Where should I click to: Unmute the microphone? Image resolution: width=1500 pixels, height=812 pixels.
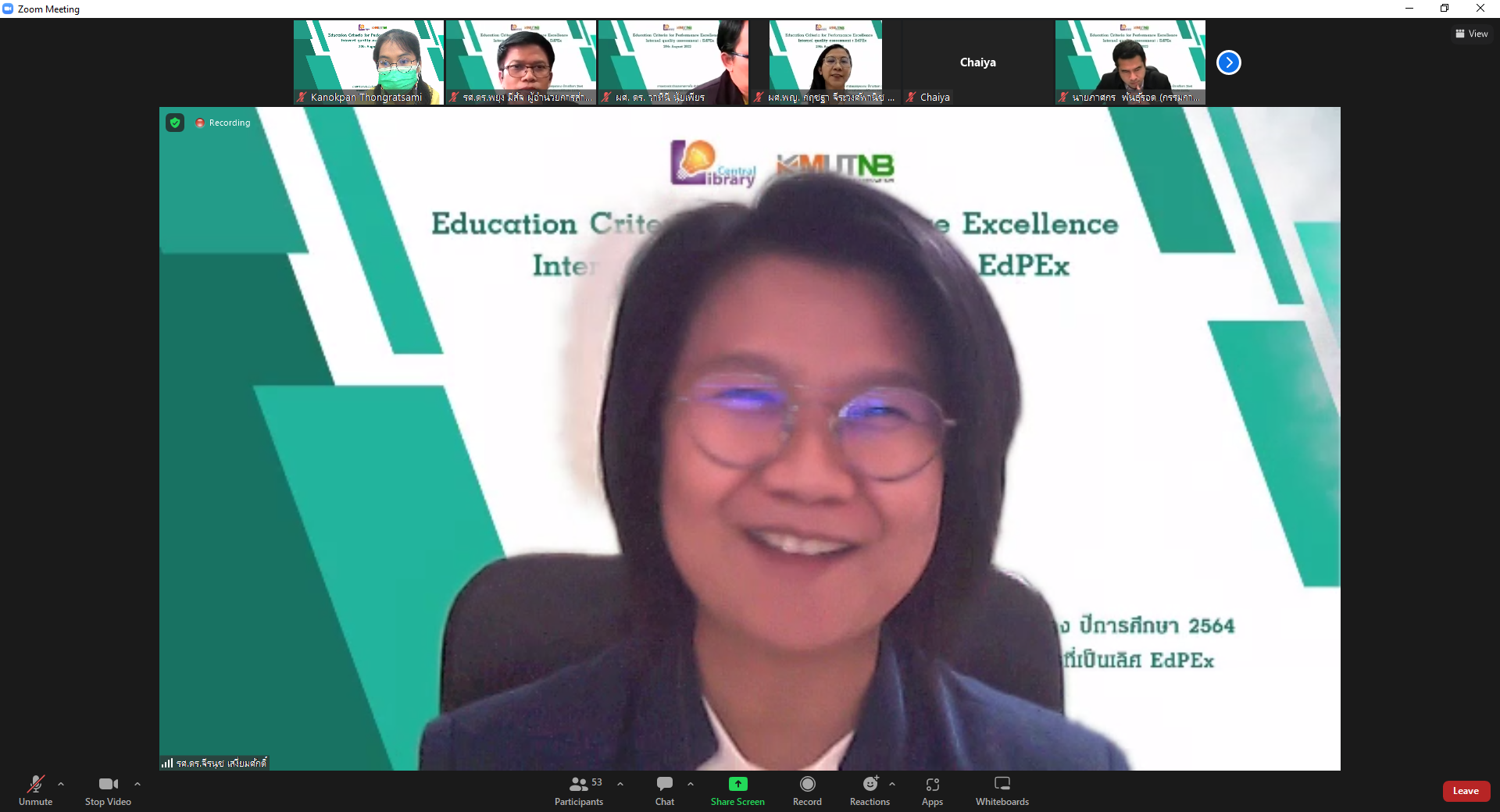coord(35,789)
